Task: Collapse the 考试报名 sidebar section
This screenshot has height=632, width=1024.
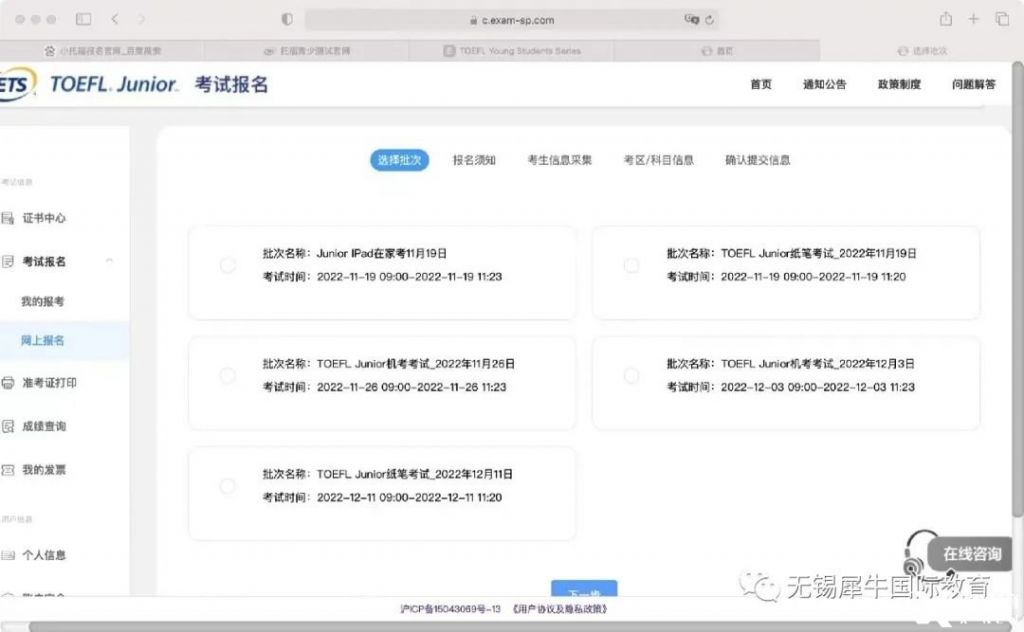Action: (109, 261)
